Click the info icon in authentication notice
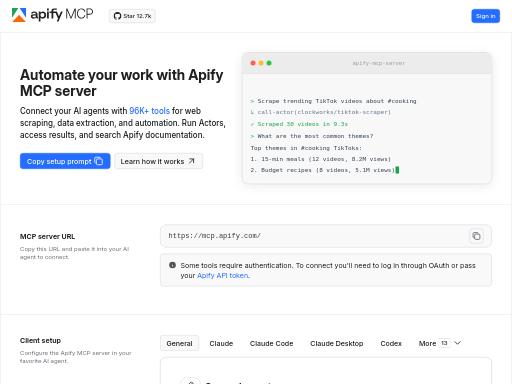The height and width of the screenshot is (384, 512). pyautogui.click(x=172, y=265)
